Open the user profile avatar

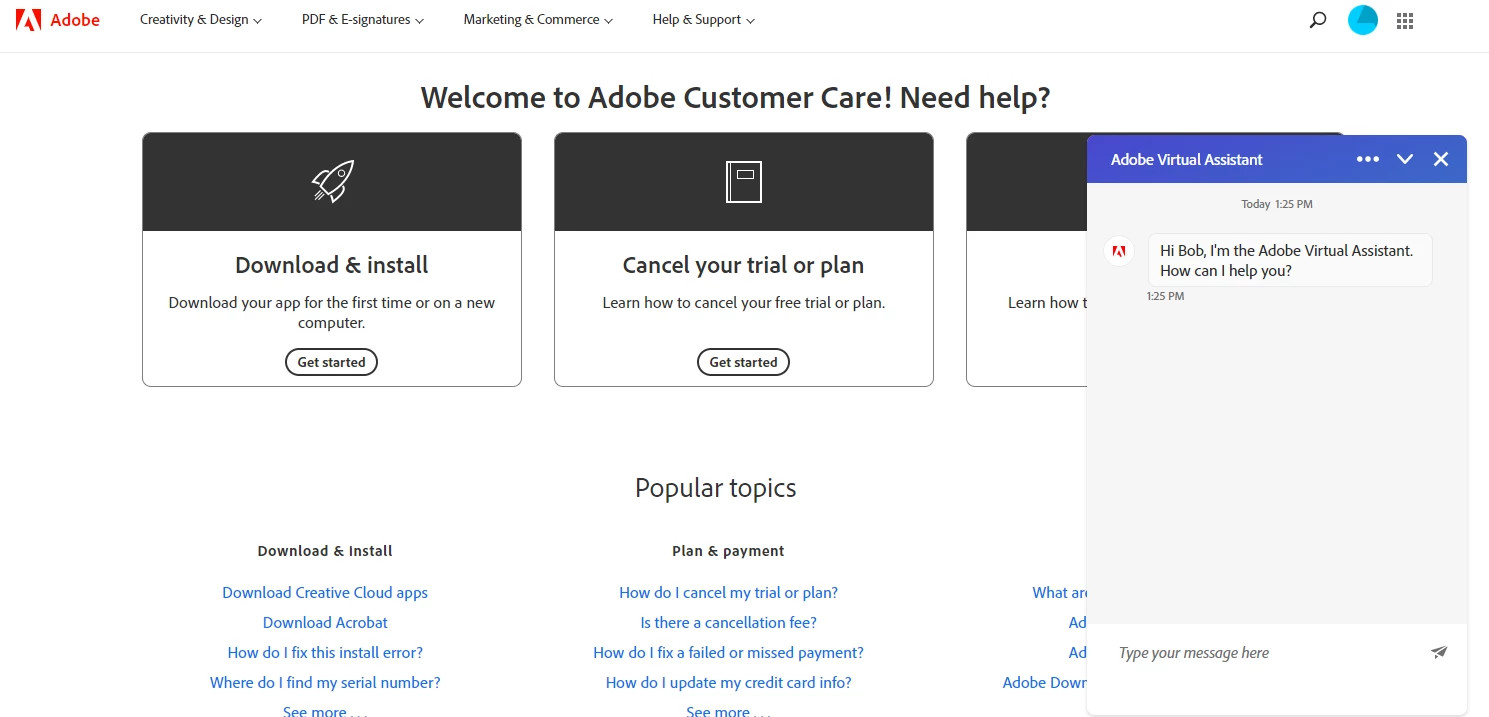pyautogui.click(x=1363, y=20)
